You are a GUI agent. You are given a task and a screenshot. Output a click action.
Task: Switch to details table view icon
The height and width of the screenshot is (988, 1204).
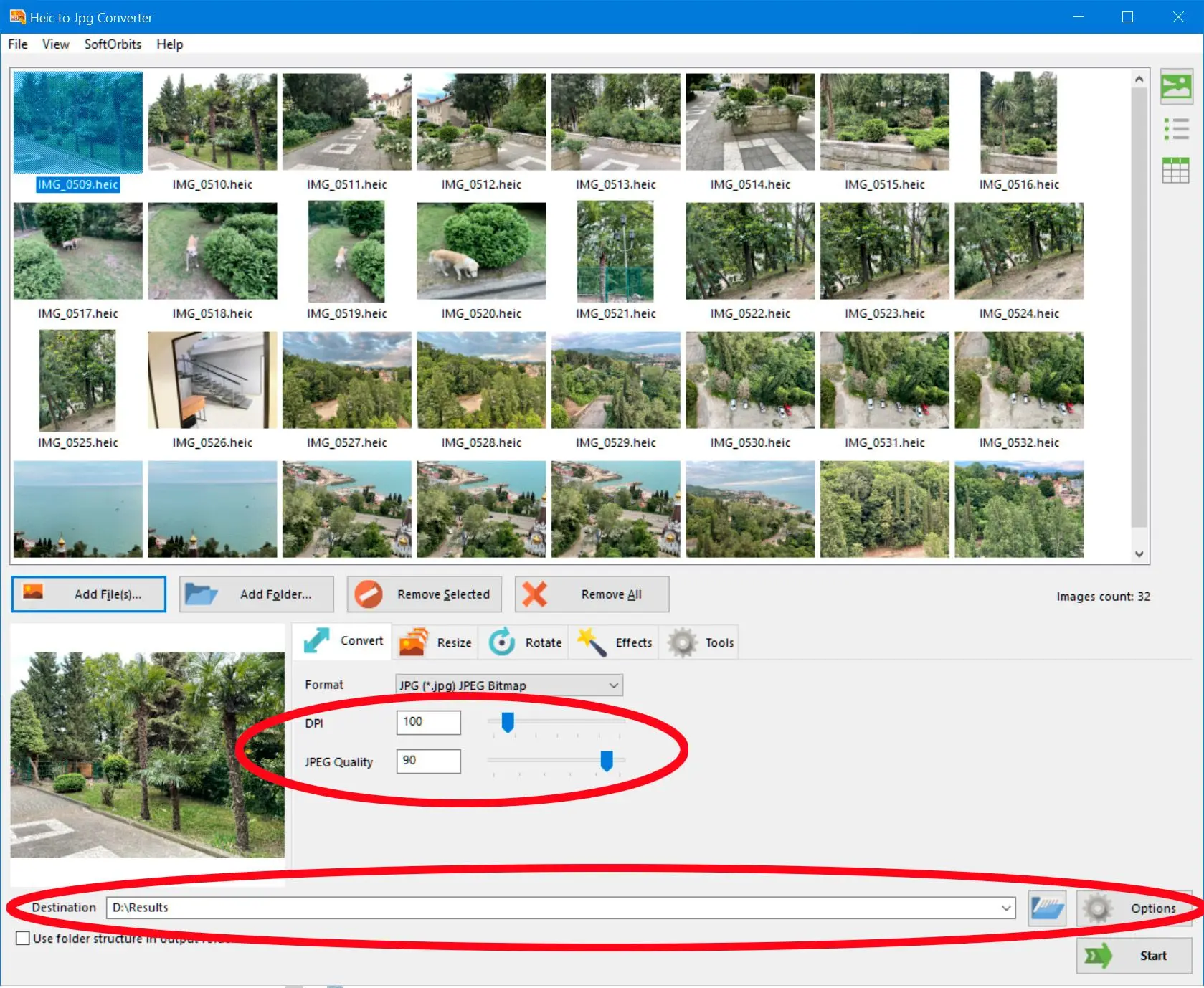[1175, 171]
